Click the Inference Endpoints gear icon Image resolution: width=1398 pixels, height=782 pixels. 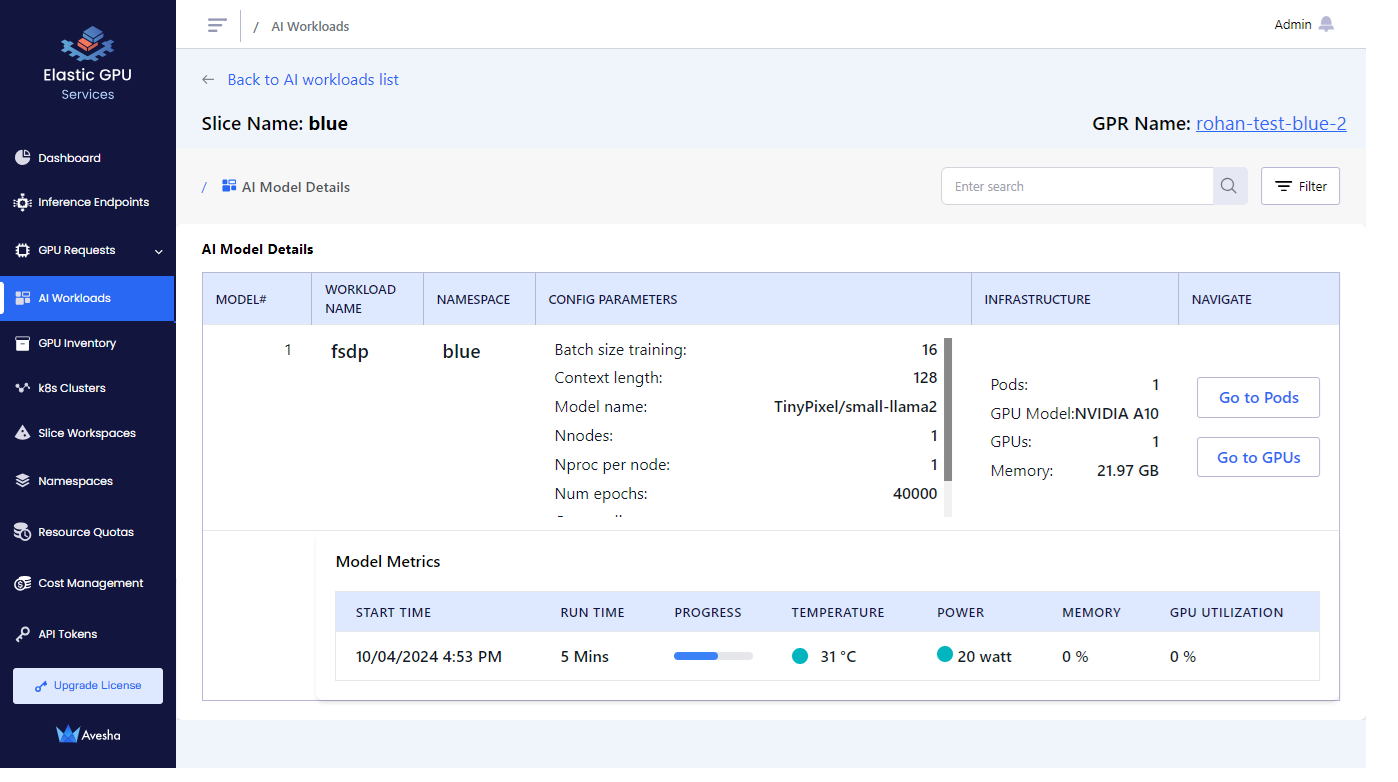(22, 202)
